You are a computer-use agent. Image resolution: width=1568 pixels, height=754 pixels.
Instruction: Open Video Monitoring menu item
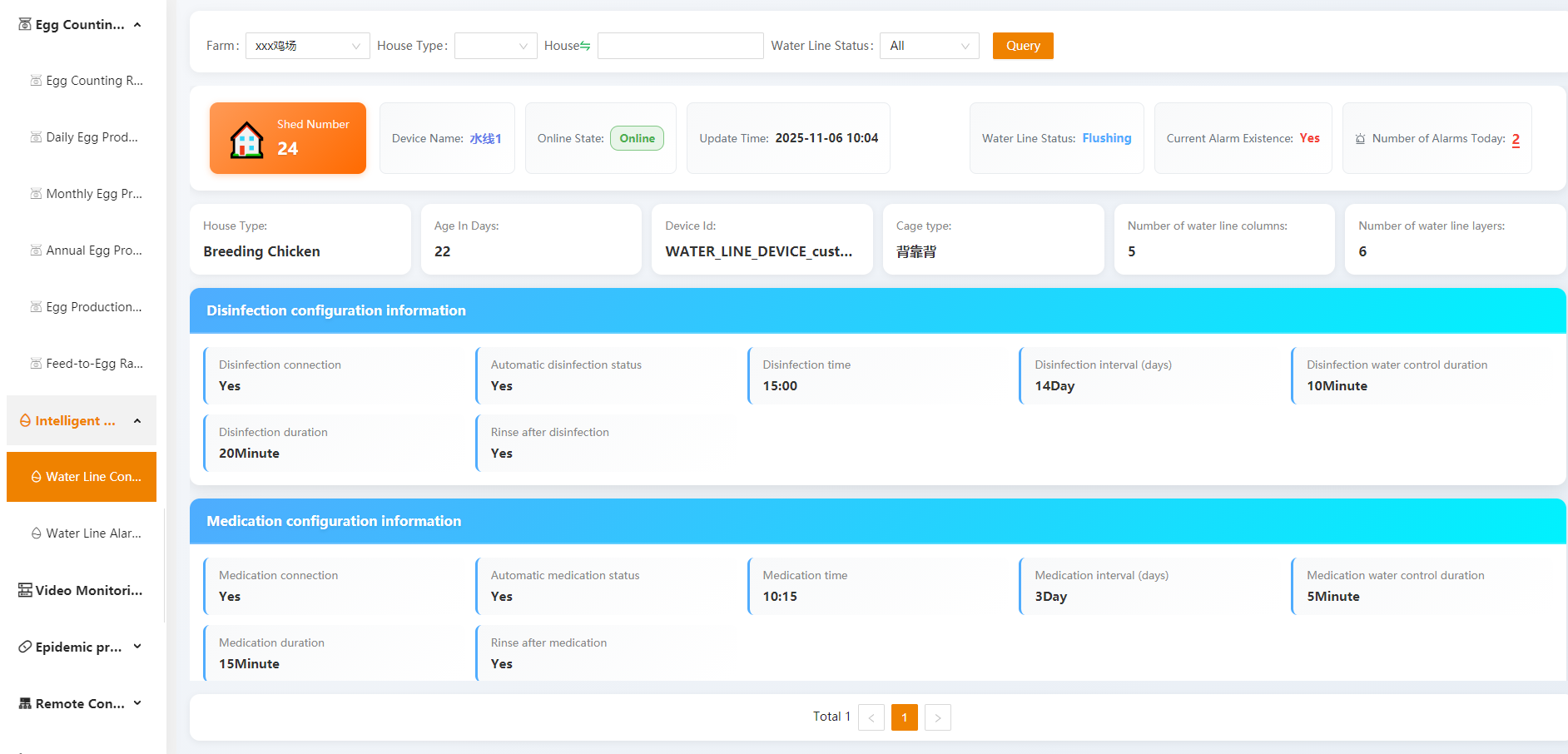coord(82,590)
